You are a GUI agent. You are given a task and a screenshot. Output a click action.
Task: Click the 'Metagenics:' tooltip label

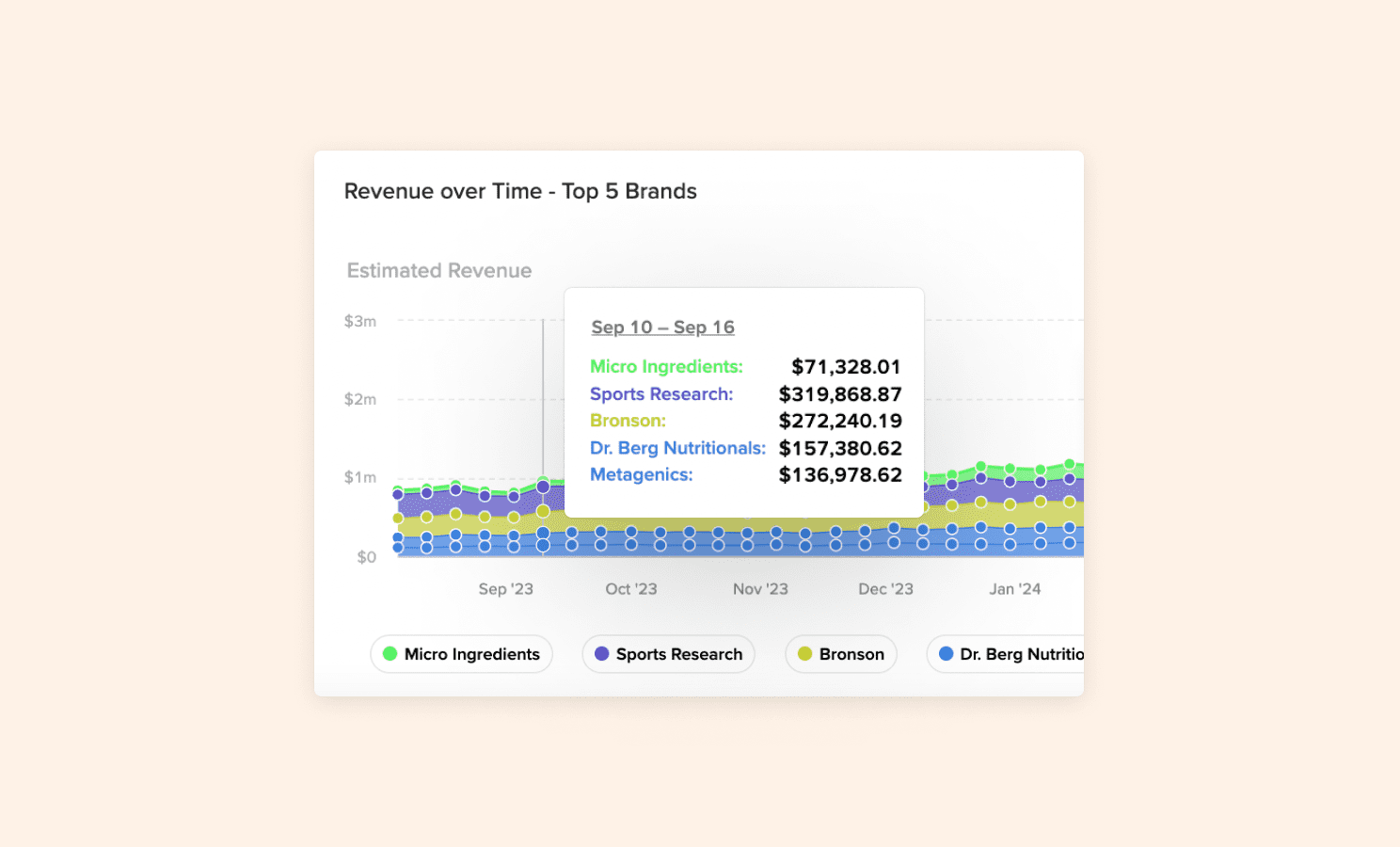point(641,475)
